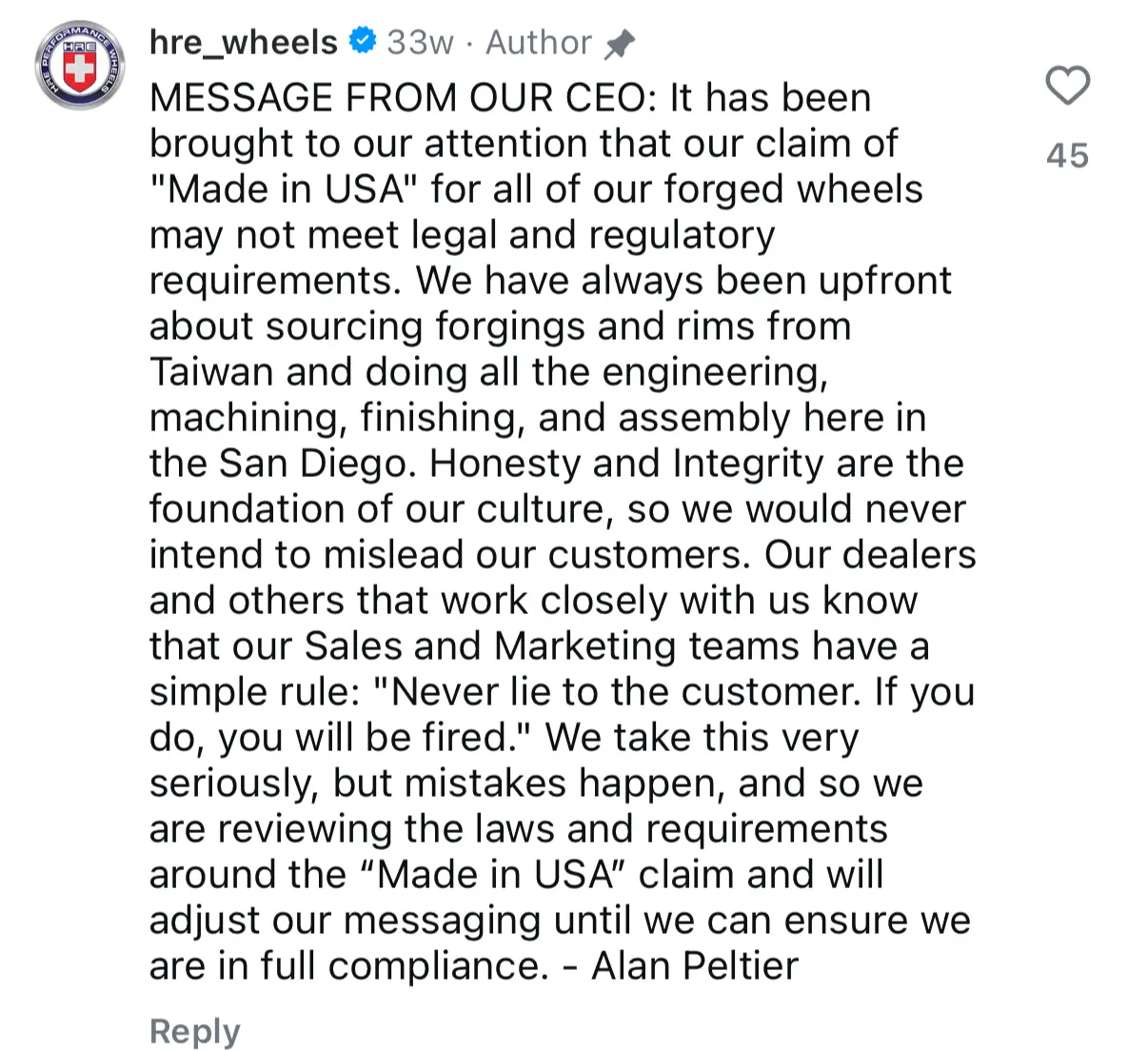Click the "Never lie to the customer" quote
The height and width of the screenshot is (1050, 1148).
click(x=619, y=692)
